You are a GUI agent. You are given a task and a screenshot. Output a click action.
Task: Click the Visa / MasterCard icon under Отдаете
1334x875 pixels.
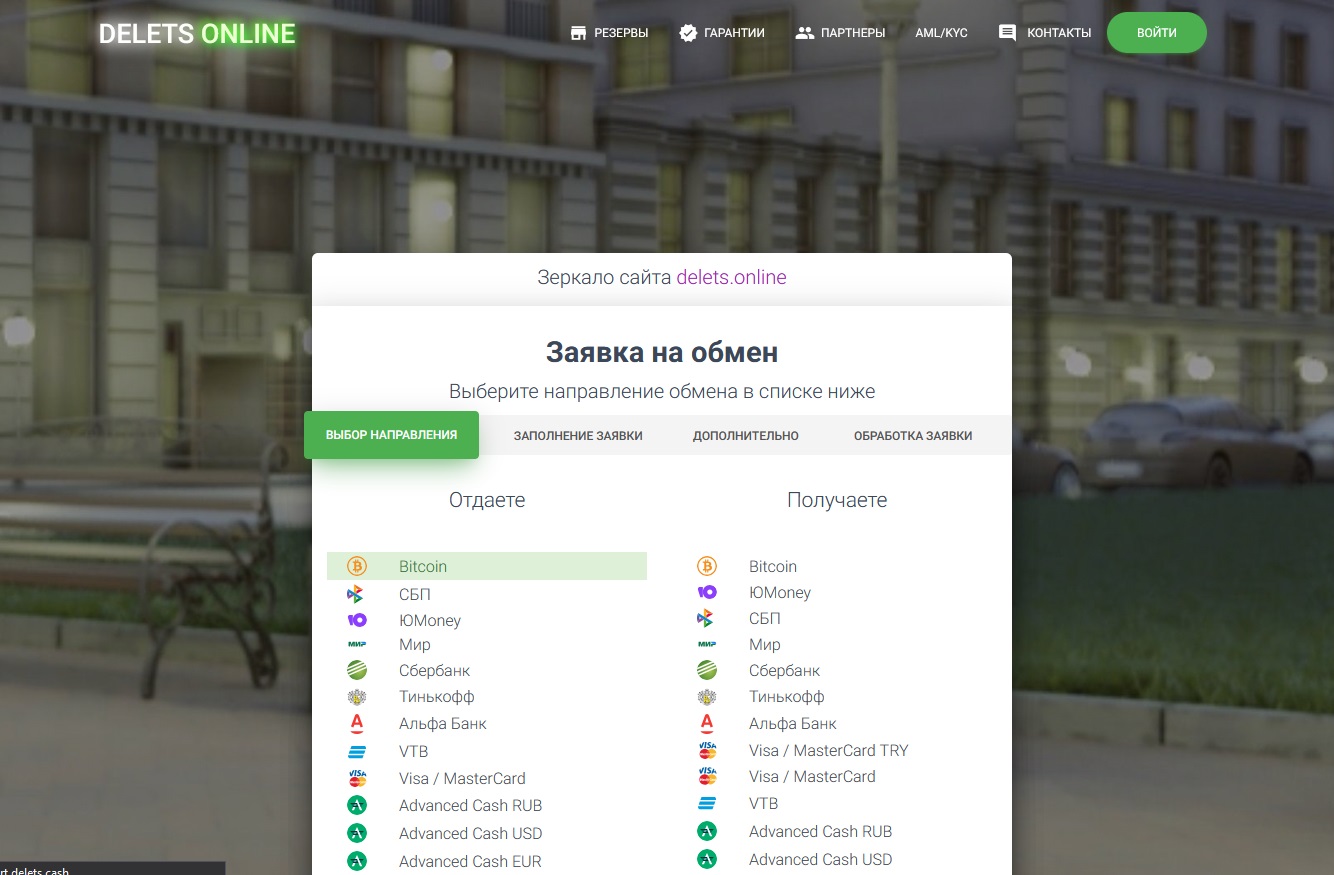click(x=357, y=778)
